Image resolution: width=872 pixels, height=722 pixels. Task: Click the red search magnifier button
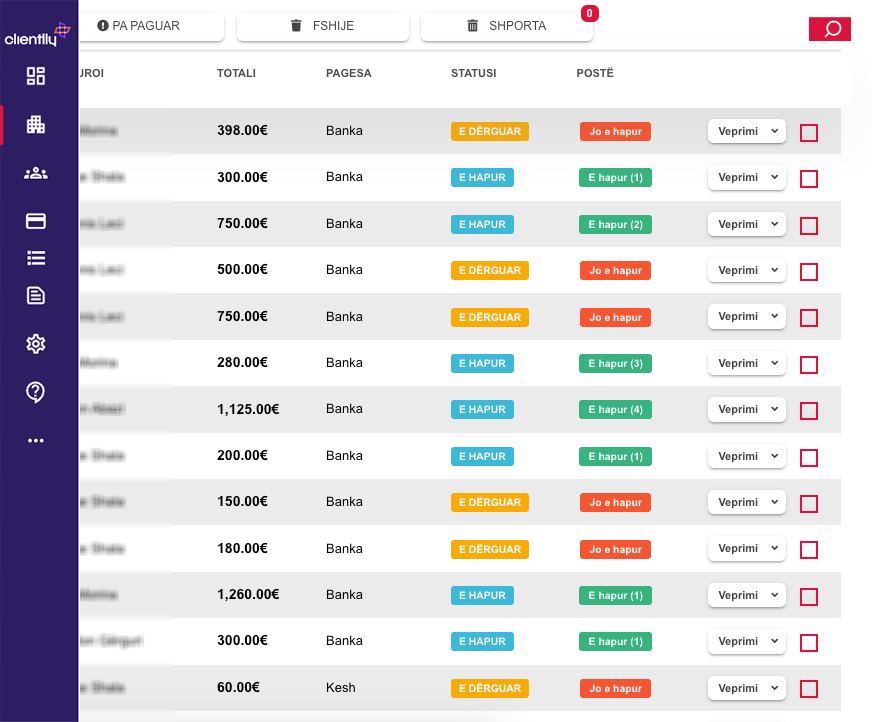(830, 29)
